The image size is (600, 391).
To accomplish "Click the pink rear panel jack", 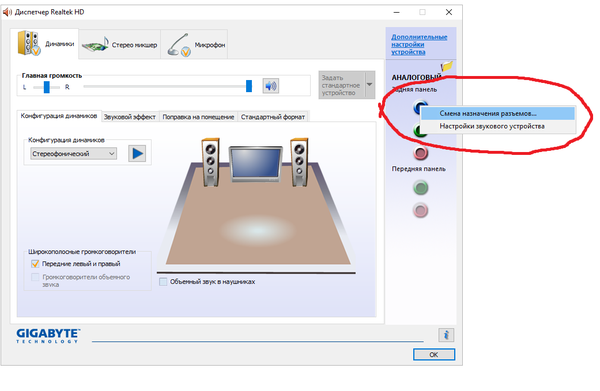I will click(421, 153).
